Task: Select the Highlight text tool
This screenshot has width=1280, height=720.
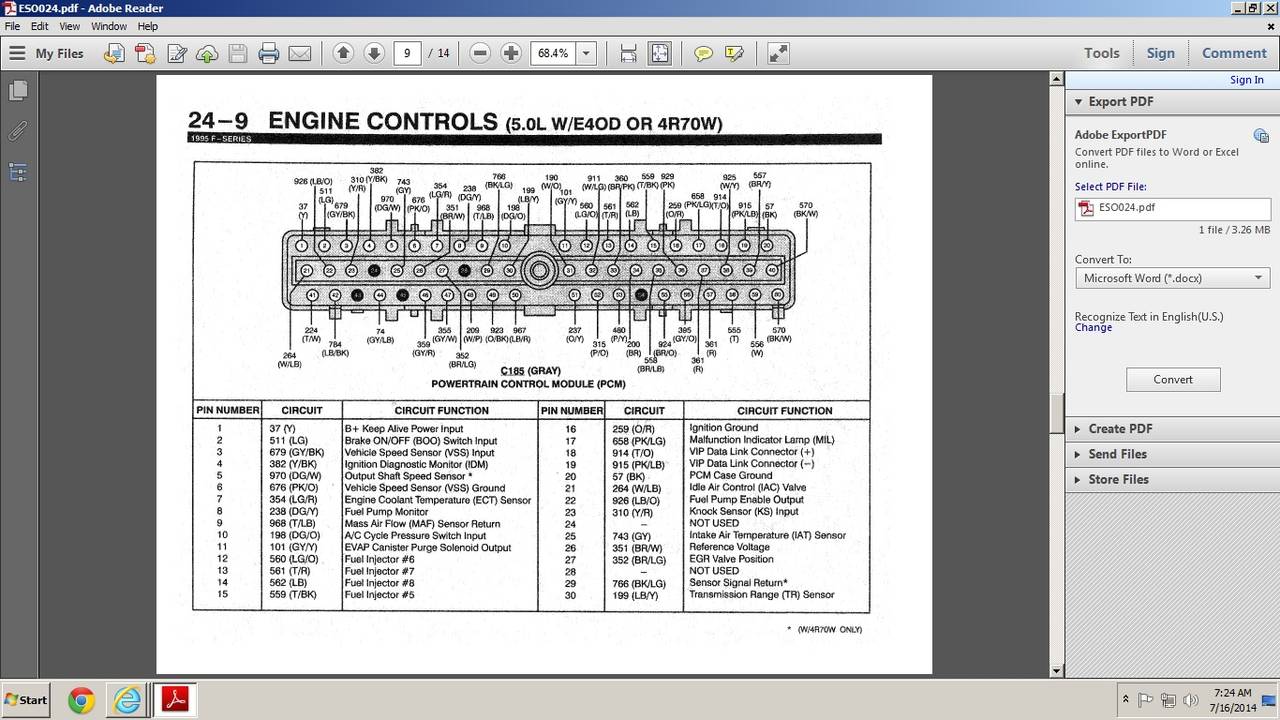Action: coord(734,53)
